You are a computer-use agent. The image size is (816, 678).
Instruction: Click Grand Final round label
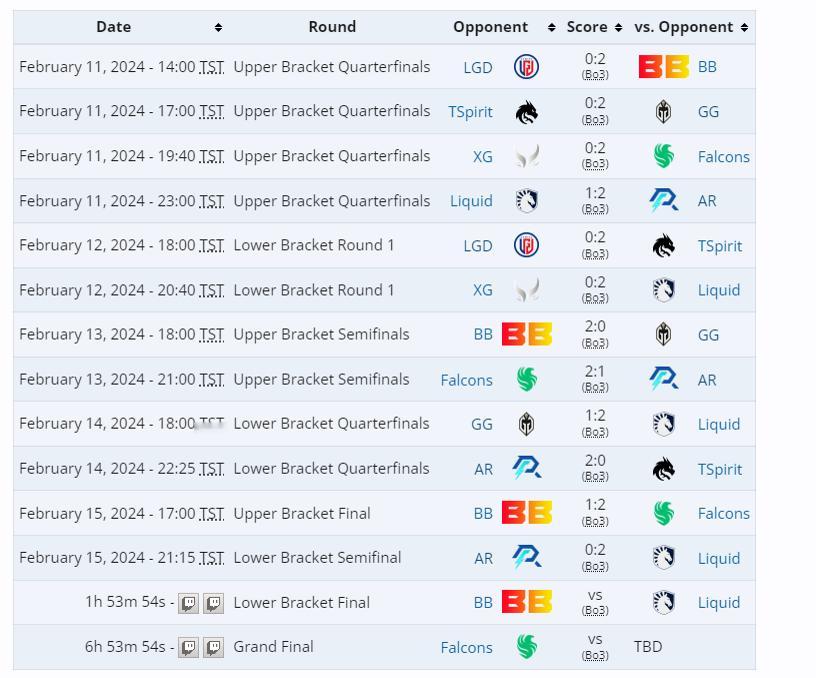[273, 647]
